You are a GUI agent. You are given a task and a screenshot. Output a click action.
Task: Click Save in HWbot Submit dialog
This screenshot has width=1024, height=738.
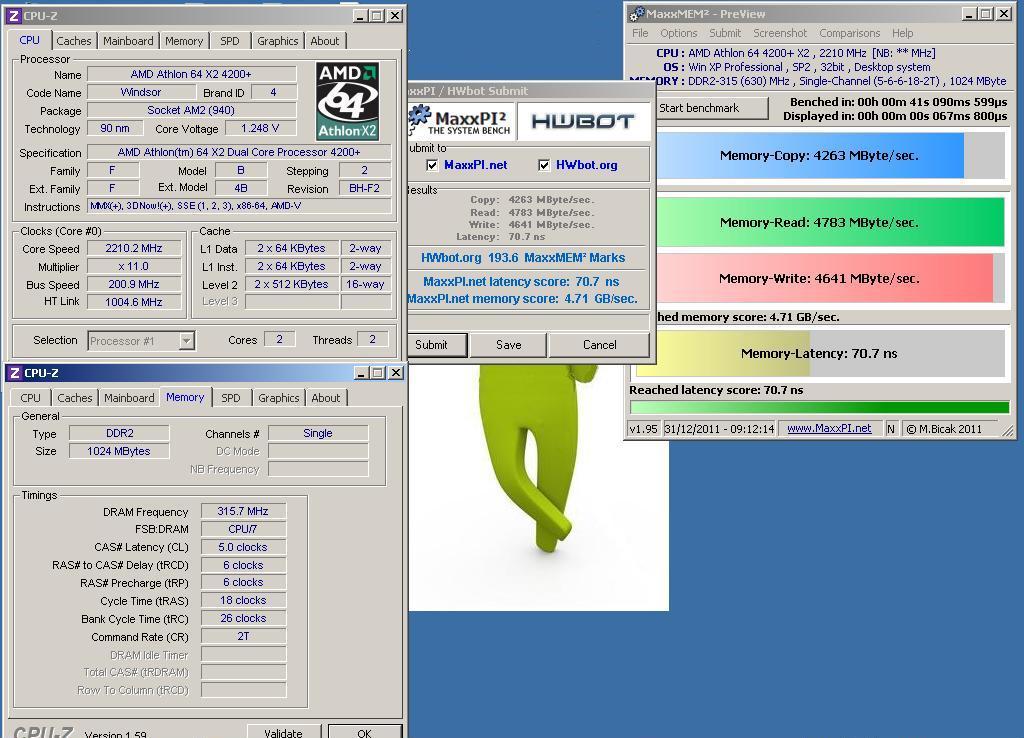508,345
